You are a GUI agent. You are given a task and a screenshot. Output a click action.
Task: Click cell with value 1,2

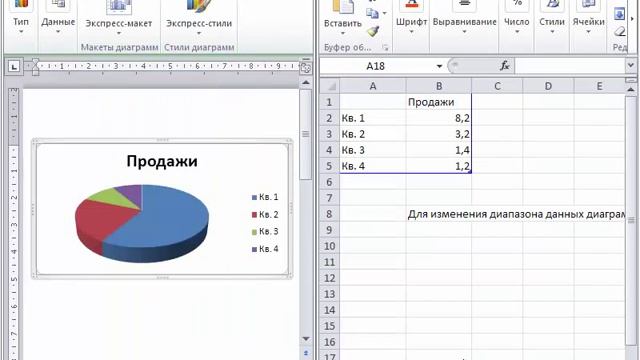[439, 166]
